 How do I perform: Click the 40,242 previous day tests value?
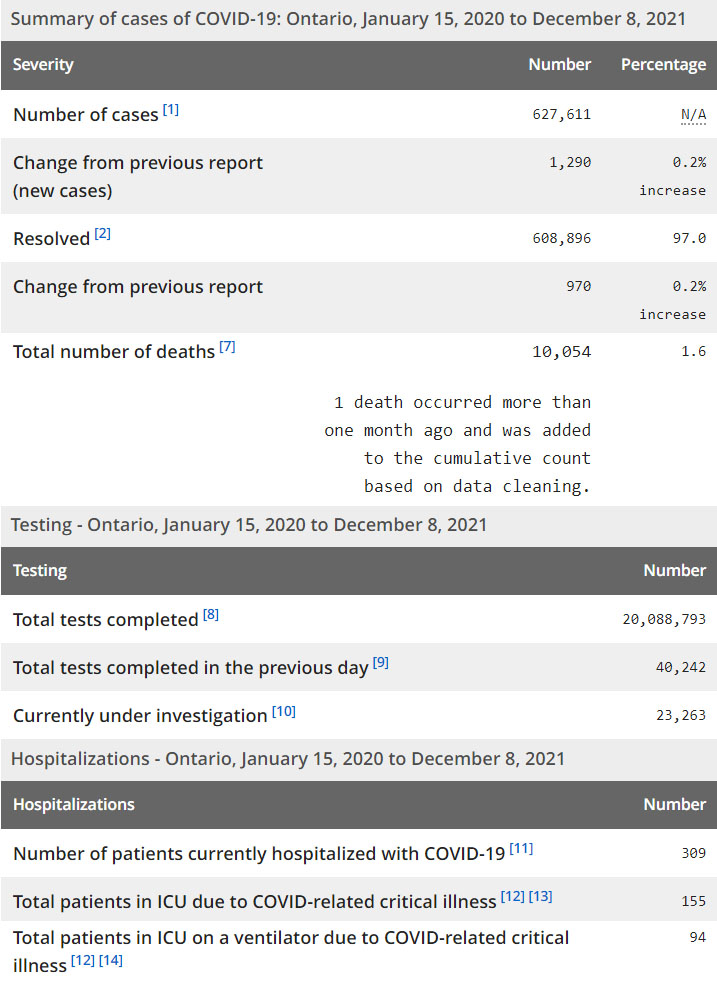click(680, 668)
